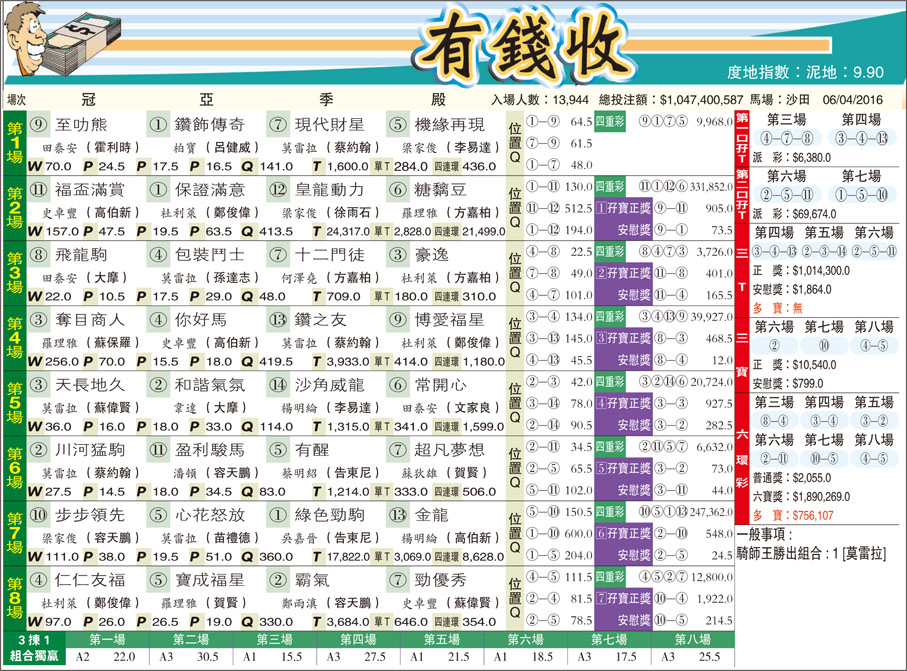
Task: Click the green 四重彩 label in race 4
Action: [x=610, y=317]
